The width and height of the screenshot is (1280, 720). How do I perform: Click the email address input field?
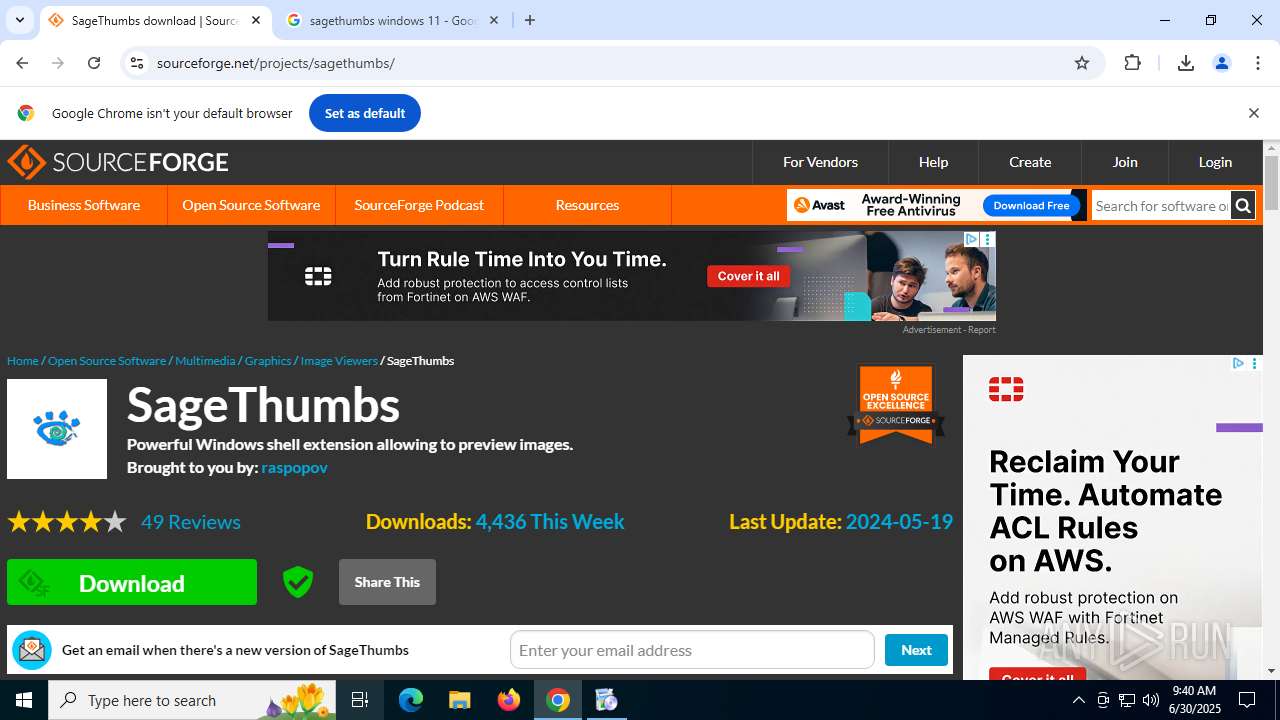pyautogui.click(x=692, y=650)
